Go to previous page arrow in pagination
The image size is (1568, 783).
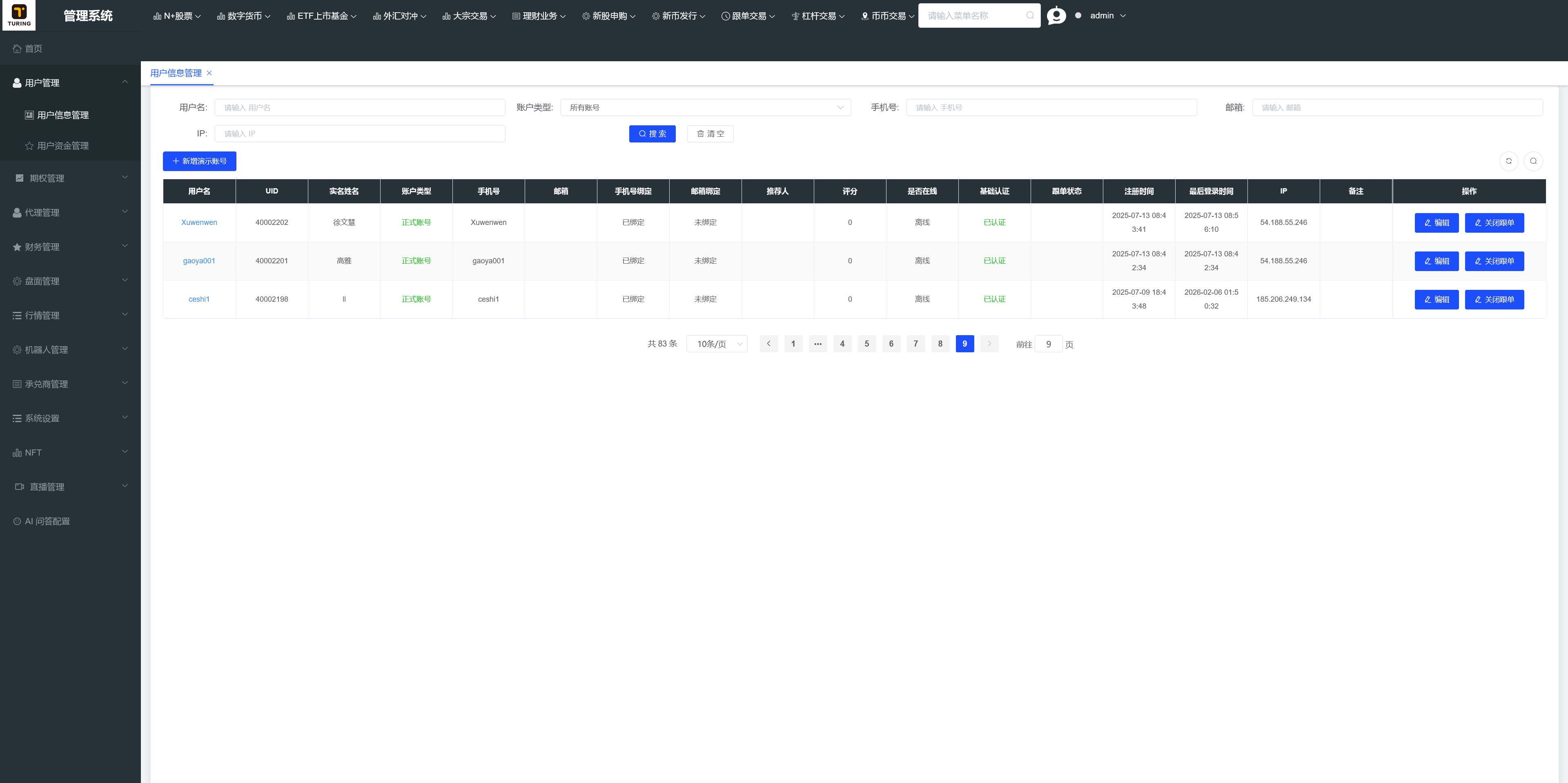coord(769,344)
